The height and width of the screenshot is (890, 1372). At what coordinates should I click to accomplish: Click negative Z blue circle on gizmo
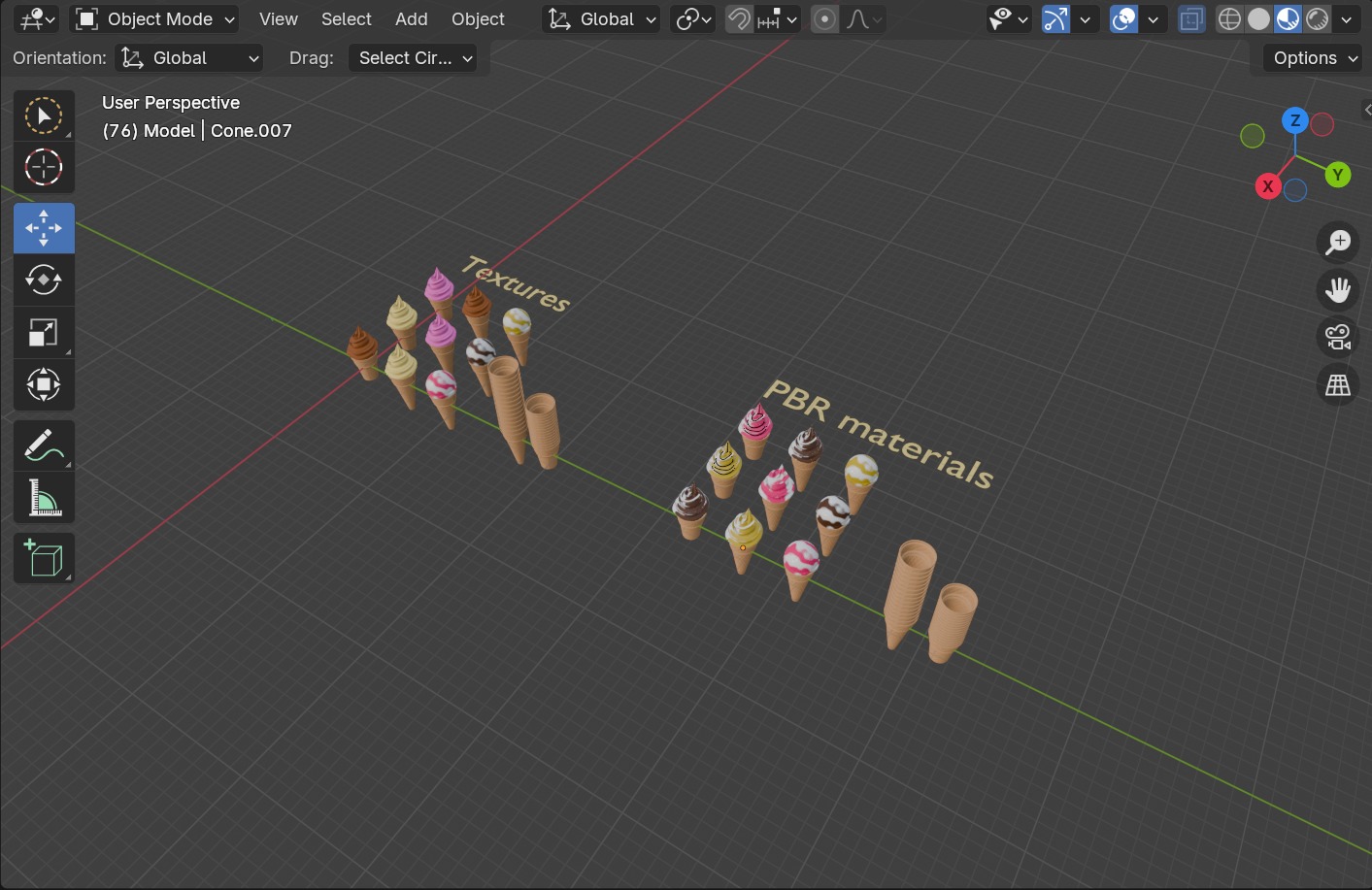click(x=1295, y=190)
